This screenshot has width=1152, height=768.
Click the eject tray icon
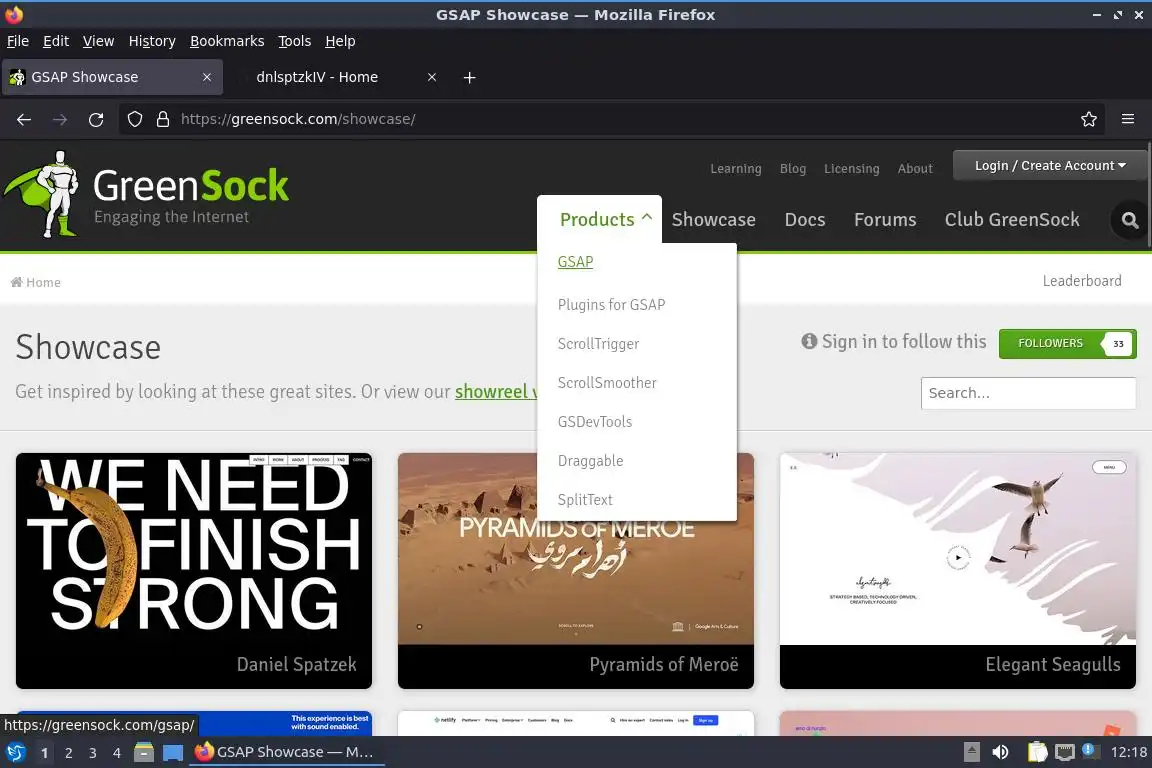(971, 752)
